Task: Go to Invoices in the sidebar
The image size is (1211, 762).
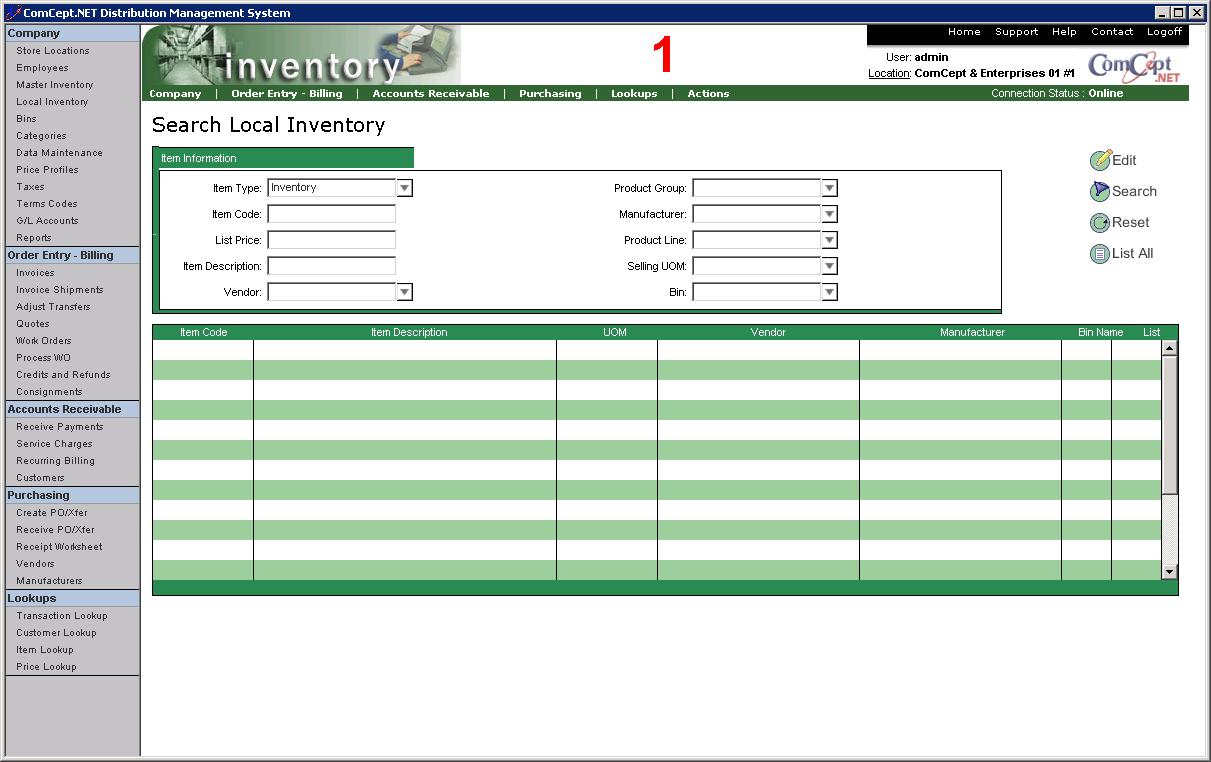Action: (35, 273)
